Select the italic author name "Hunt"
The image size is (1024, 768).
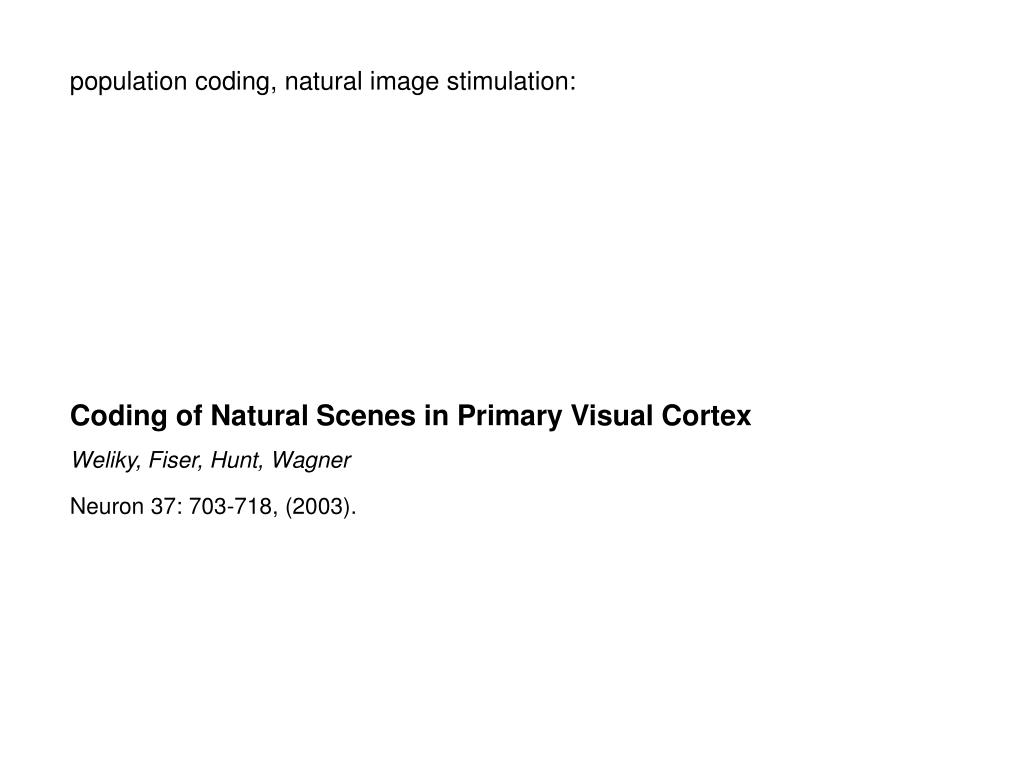pos(236,460)
